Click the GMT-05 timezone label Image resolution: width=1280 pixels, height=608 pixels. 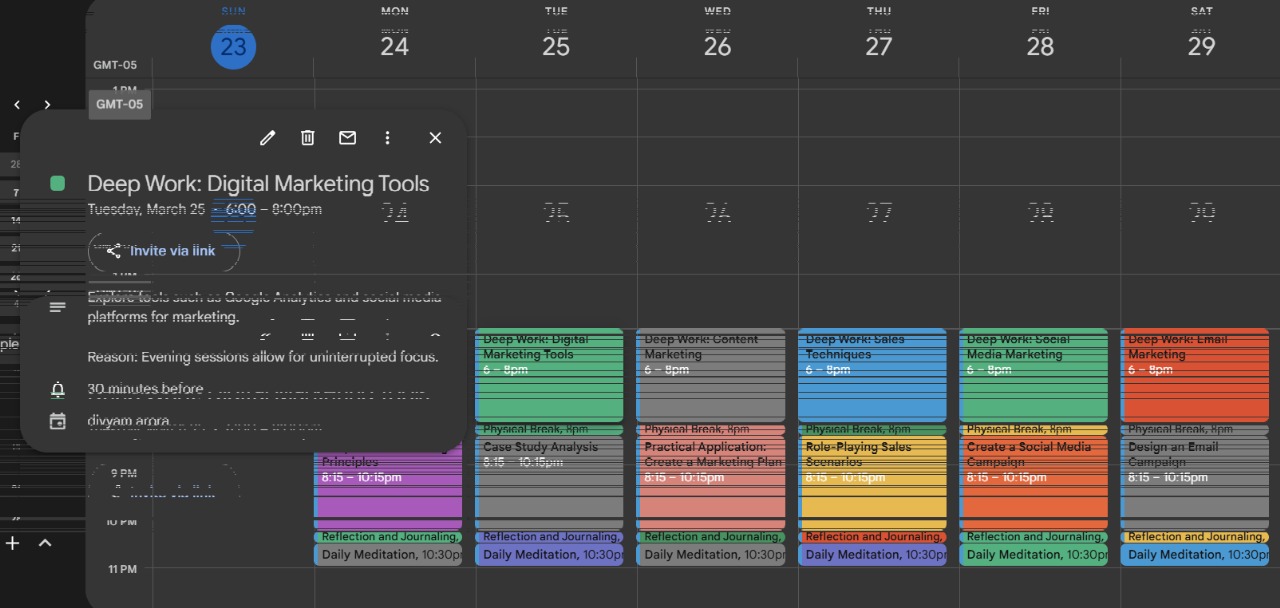click(x=119, y=104)
